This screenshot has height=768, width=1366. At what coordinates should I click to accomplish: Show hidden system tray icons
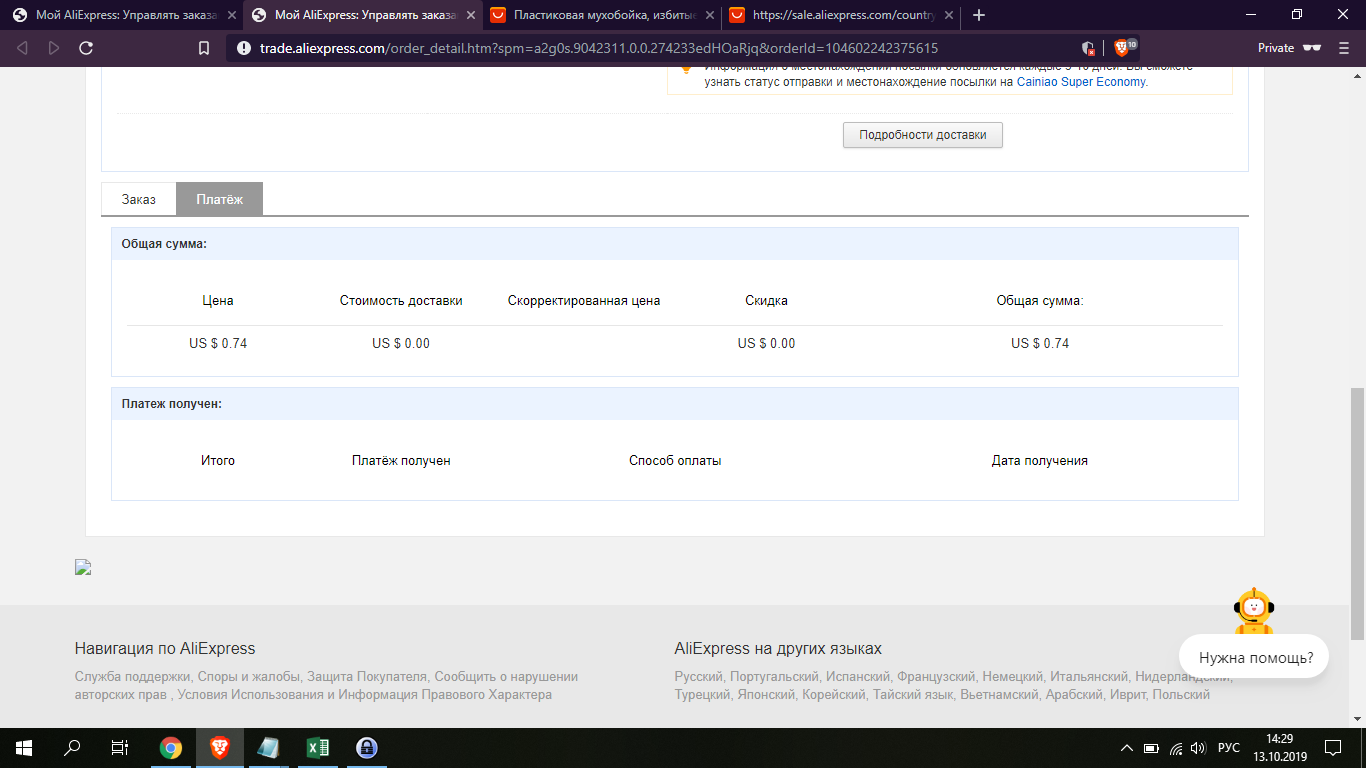[x=1127, y=747]
